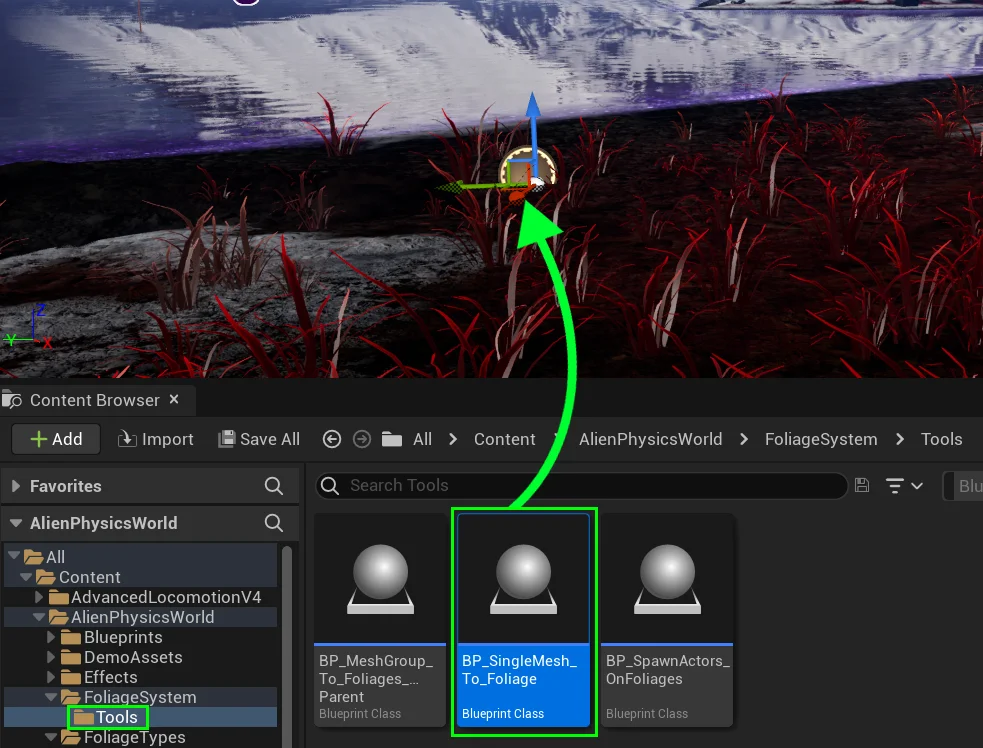
Task: Select the Content Browser tab
Action: 94,400
